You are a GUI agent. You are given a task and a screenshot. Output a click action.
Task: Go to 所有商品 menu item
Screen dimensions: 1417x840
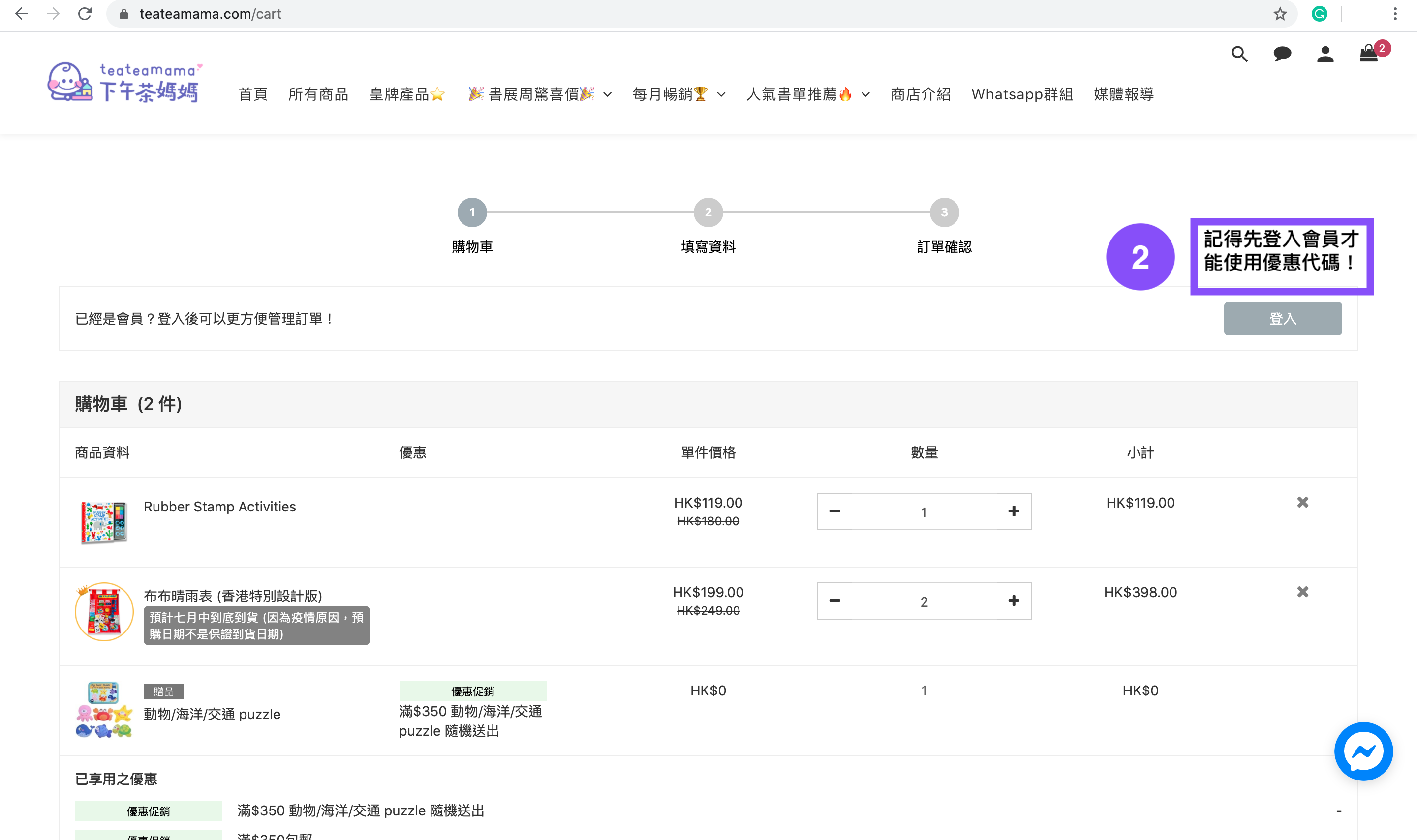tap(318, 94)
